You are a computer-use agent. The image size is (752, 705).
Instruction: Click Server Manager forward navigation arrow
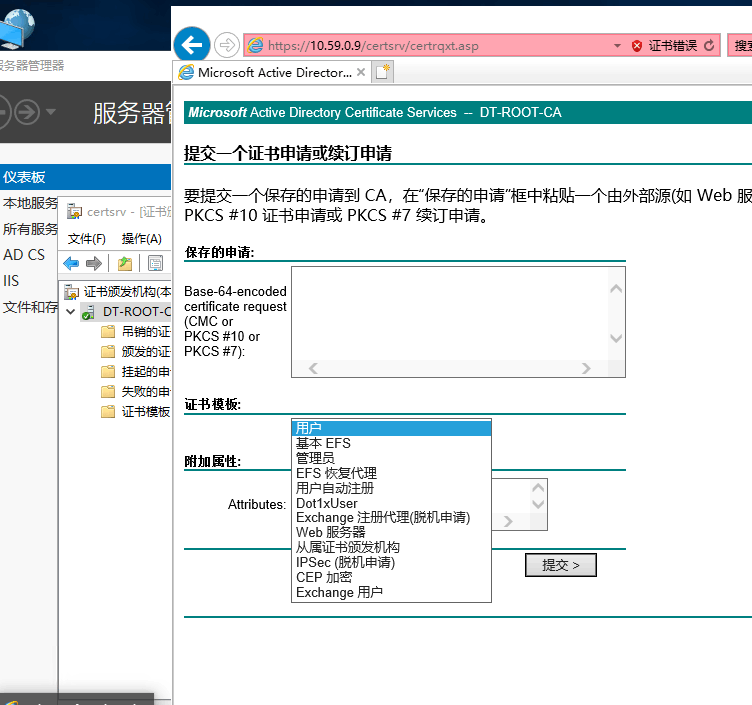27,112
